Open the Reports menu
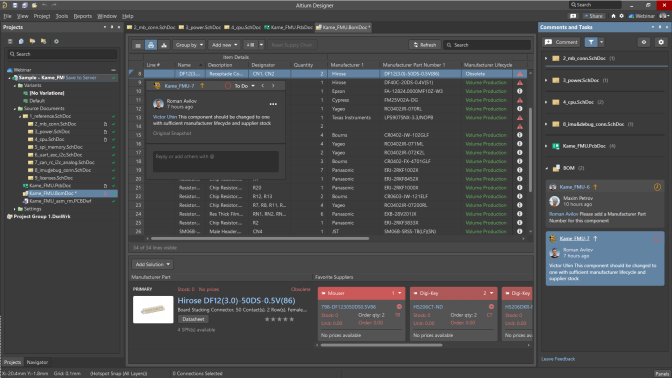 [x=83, y=16]
